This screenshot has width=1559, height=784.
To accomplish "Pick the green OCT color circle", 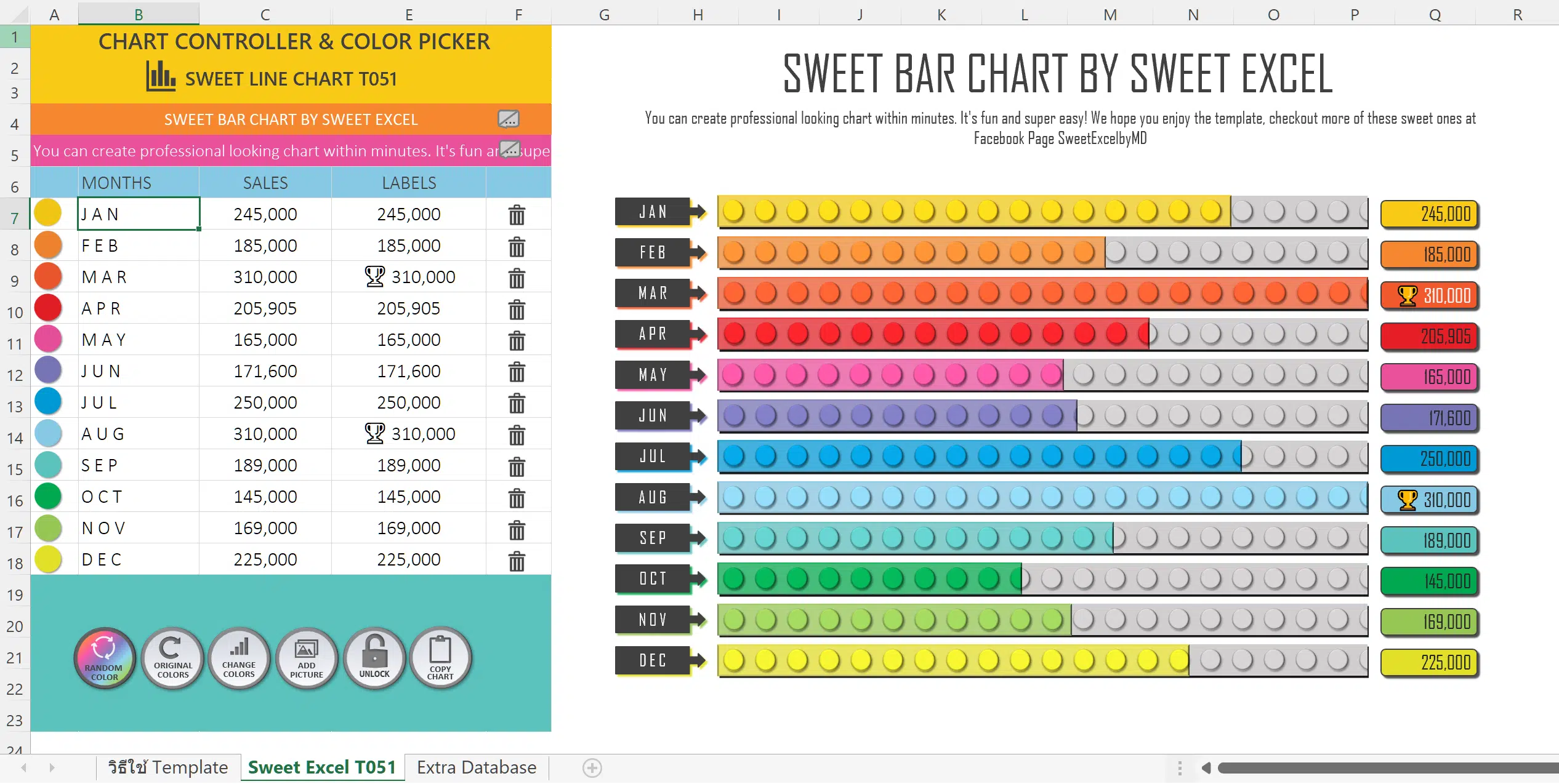I will 48,495.
